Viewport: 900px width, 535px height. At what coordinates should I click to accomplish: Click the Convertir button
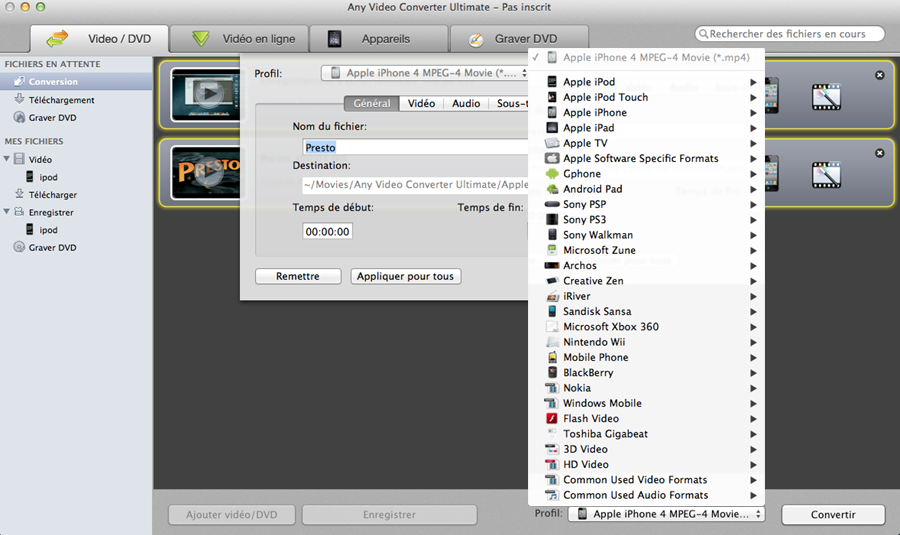833,515
